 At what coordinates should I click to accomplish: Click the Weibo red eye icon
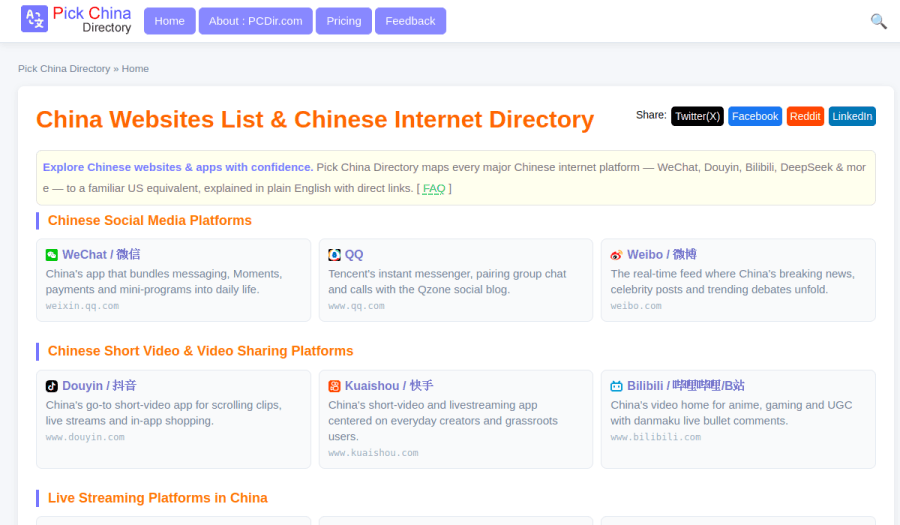pos(616,255)
